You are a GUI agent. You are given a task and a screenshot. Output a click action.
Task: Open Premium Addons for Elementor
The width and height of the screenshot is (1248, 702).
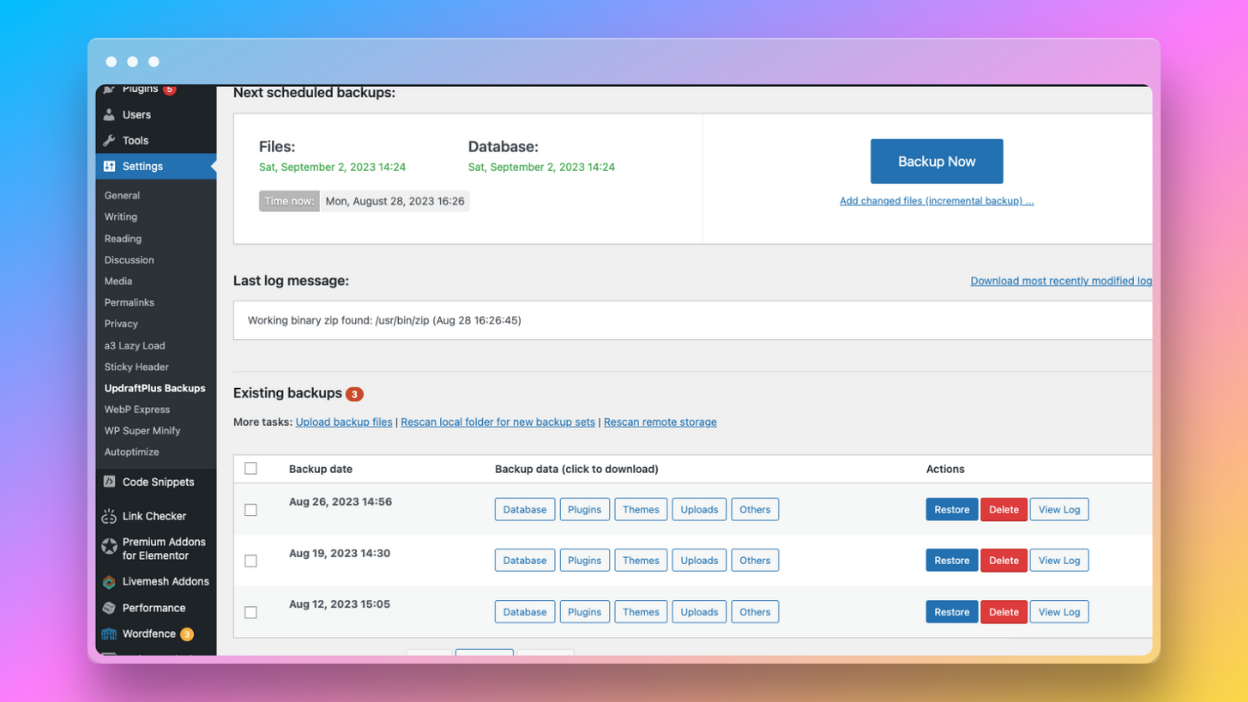110,548
